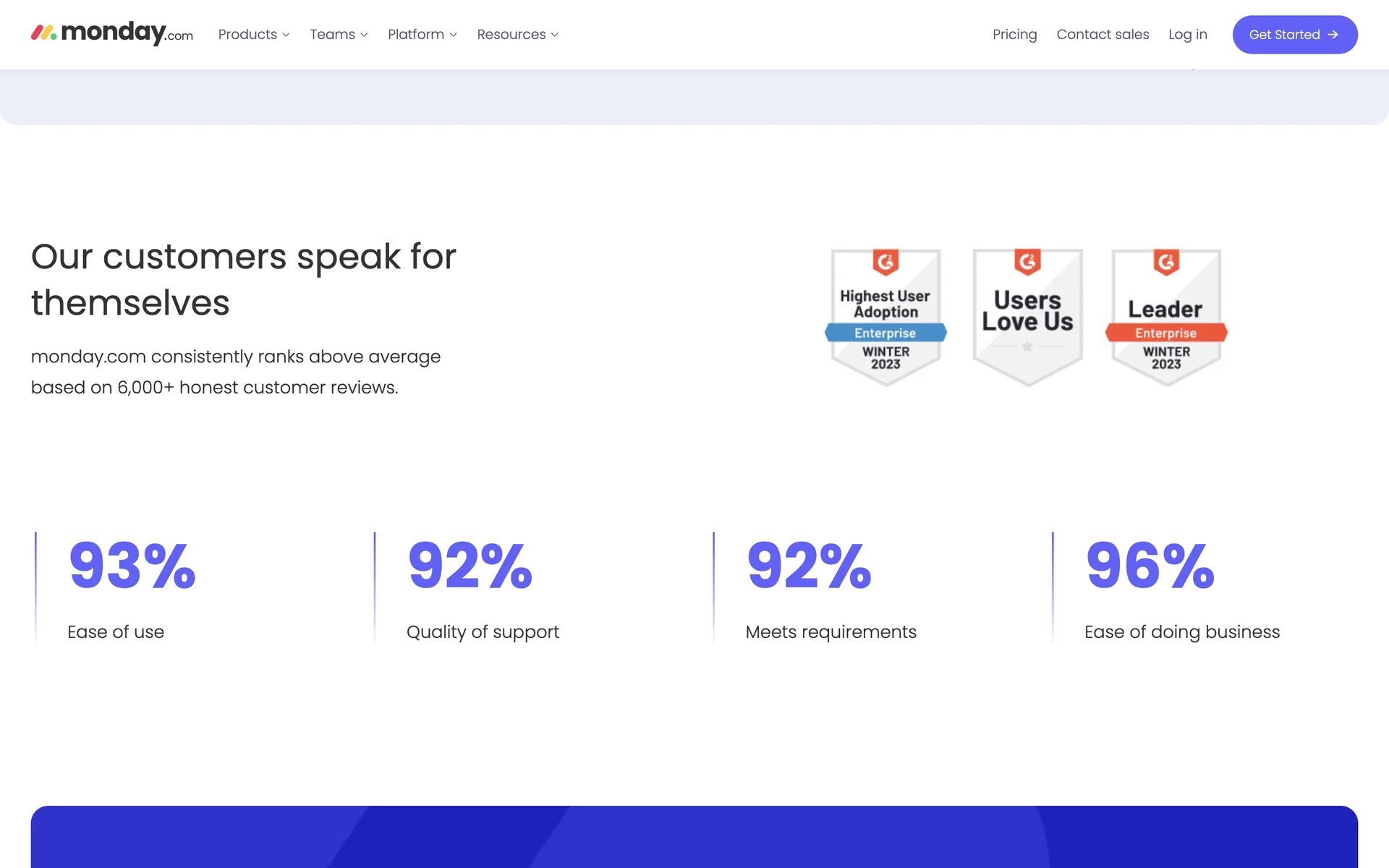The width and height of the screenshot is (1389, 868).
Task: Expand the Resources dropdown chevron
Action: pos(555,35)
